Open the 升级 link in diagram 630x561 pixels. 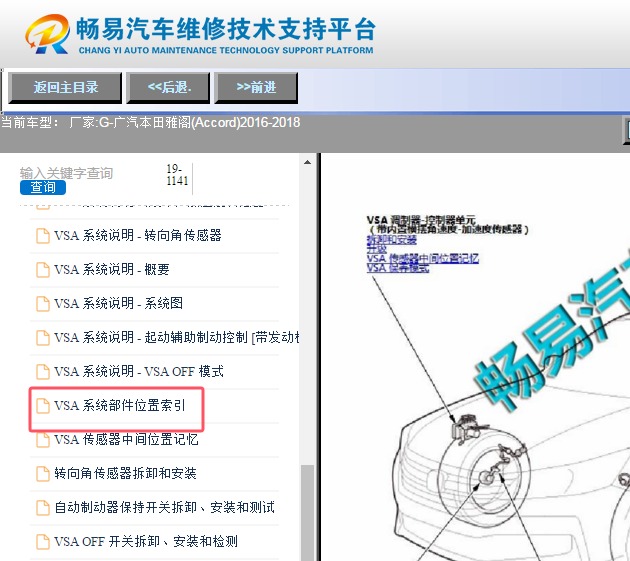coord(376,249)
